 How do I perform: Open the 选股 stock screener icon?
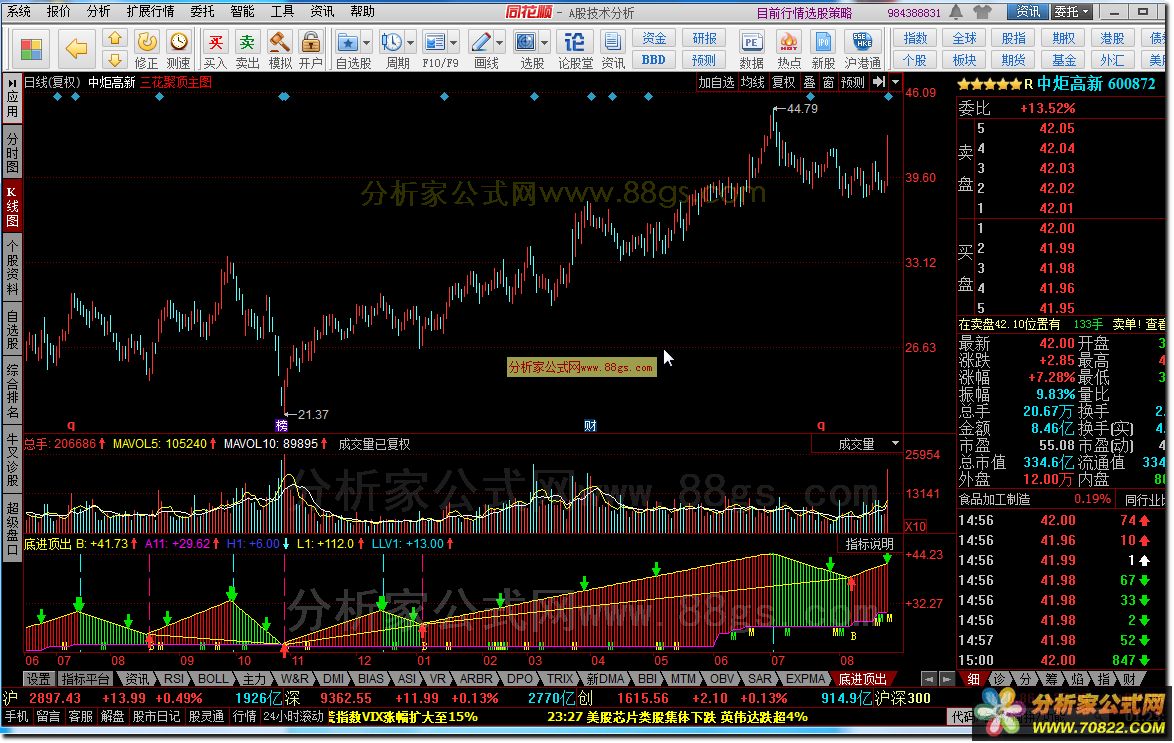coord(526,49)
